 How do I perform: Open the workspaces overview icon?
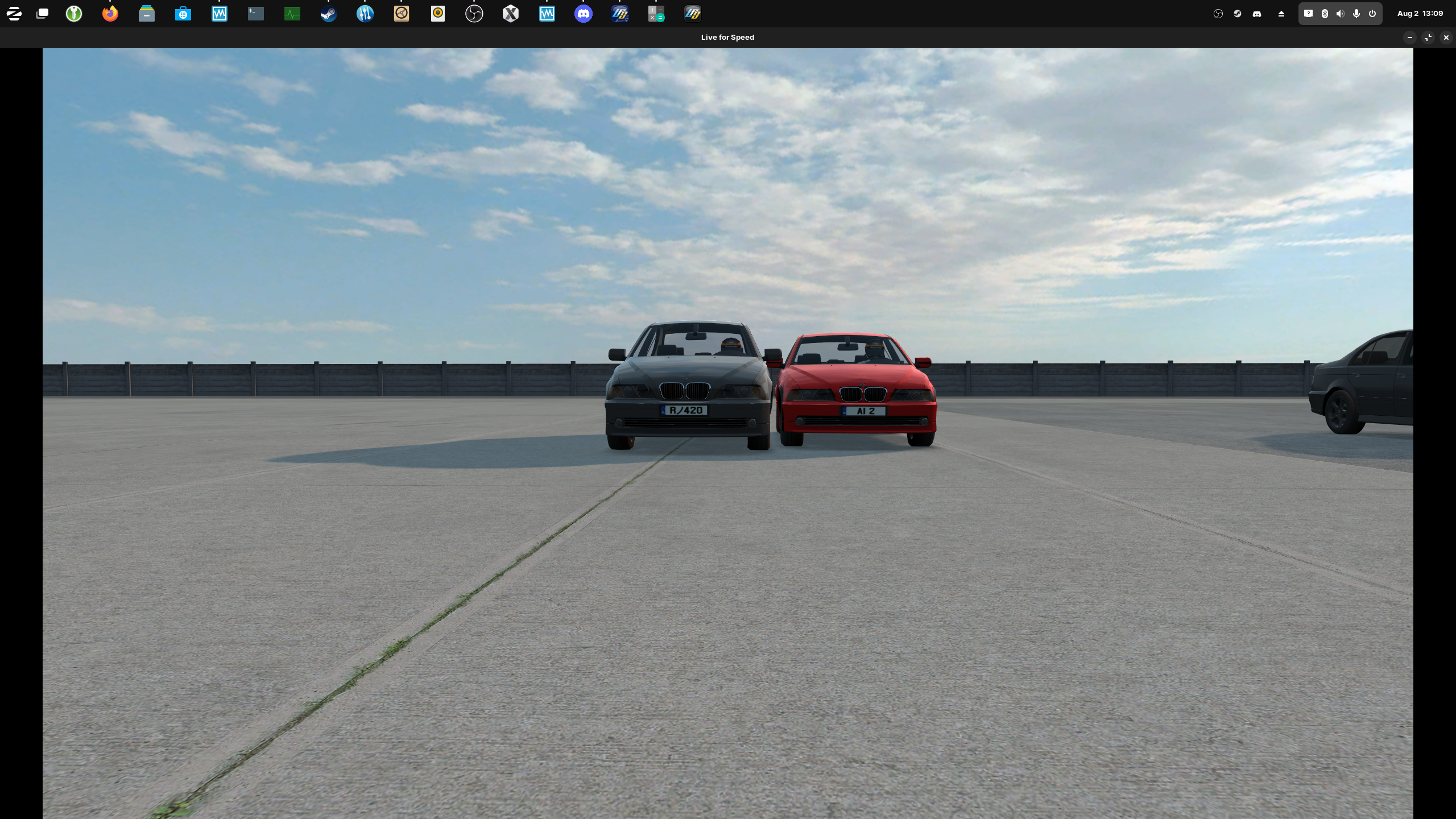click(42, 14)
